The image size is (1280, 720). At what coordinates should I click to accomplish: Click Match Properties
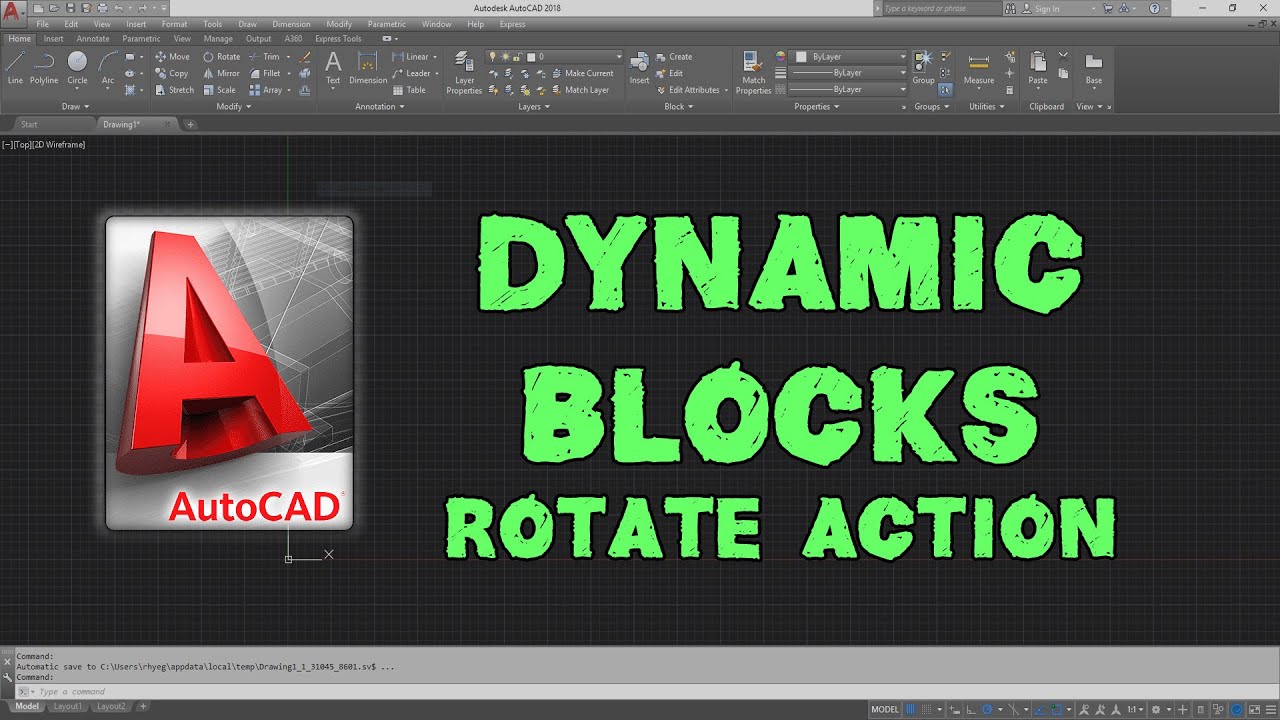click(x=753, y=72)
